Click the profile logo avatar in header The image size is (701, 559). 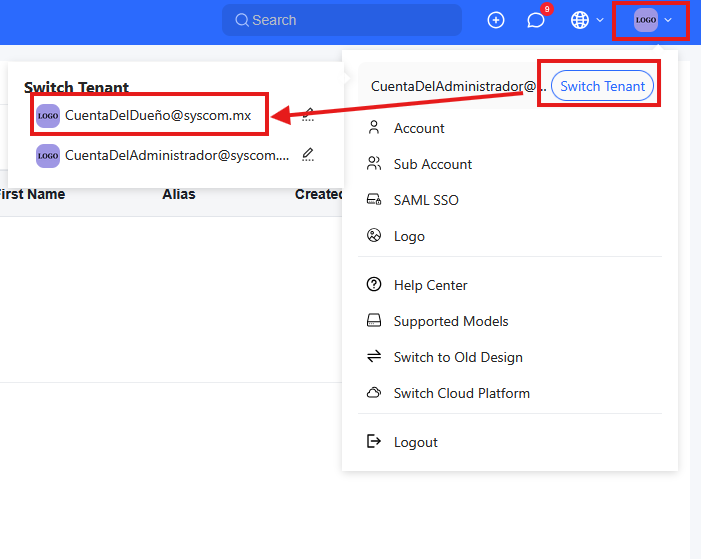645,20
